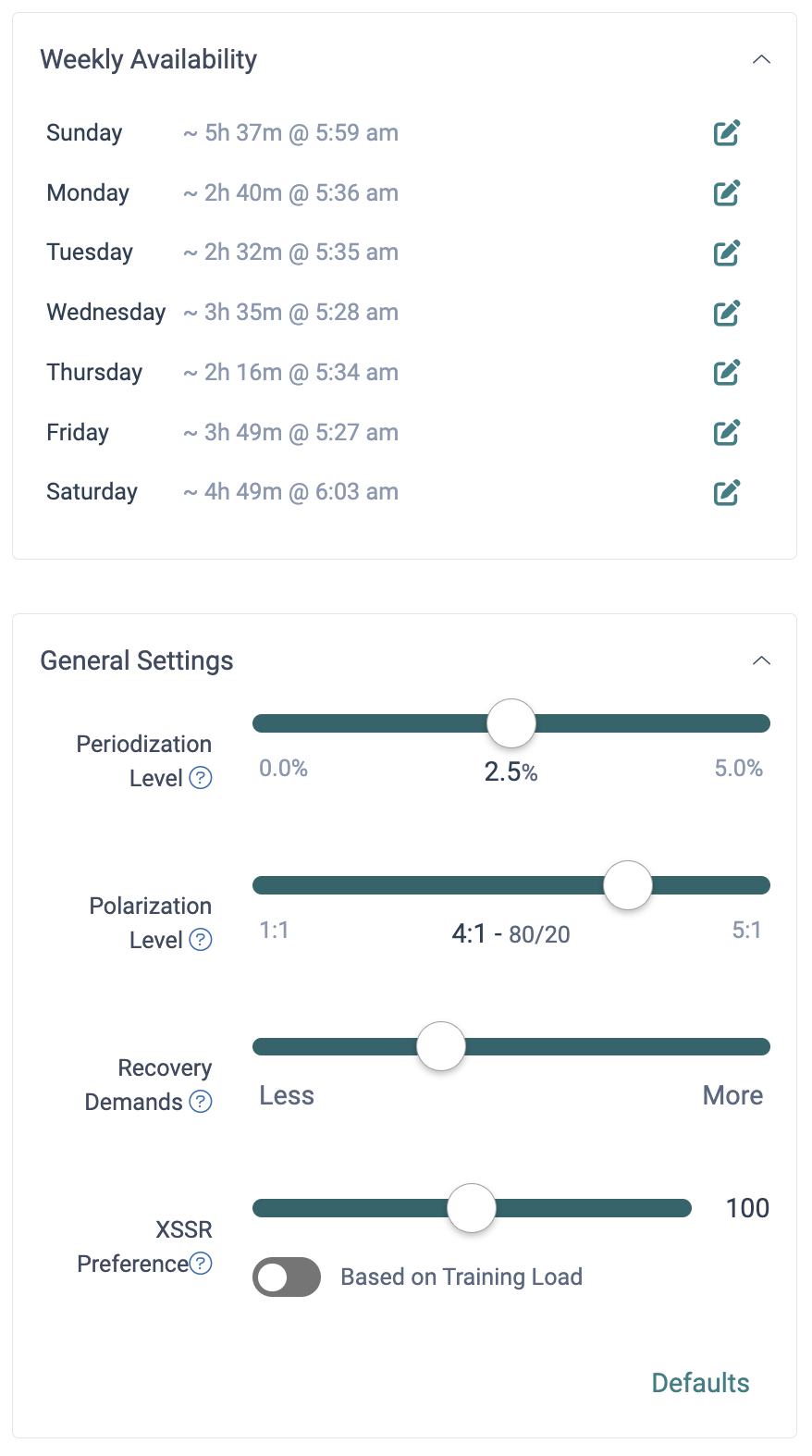Open Periodization Level help icon

201,778
